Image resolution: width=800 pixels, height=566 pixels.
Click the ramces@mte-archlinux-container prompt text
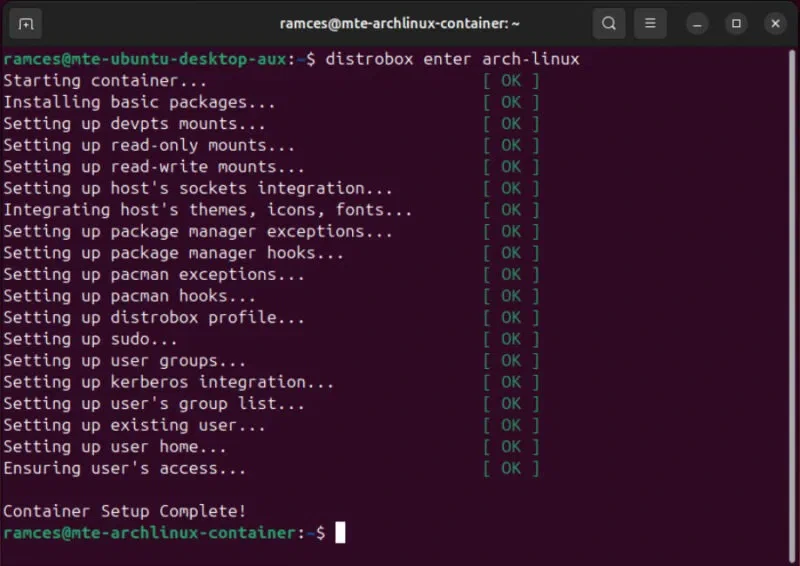click(x=150, y=533)
